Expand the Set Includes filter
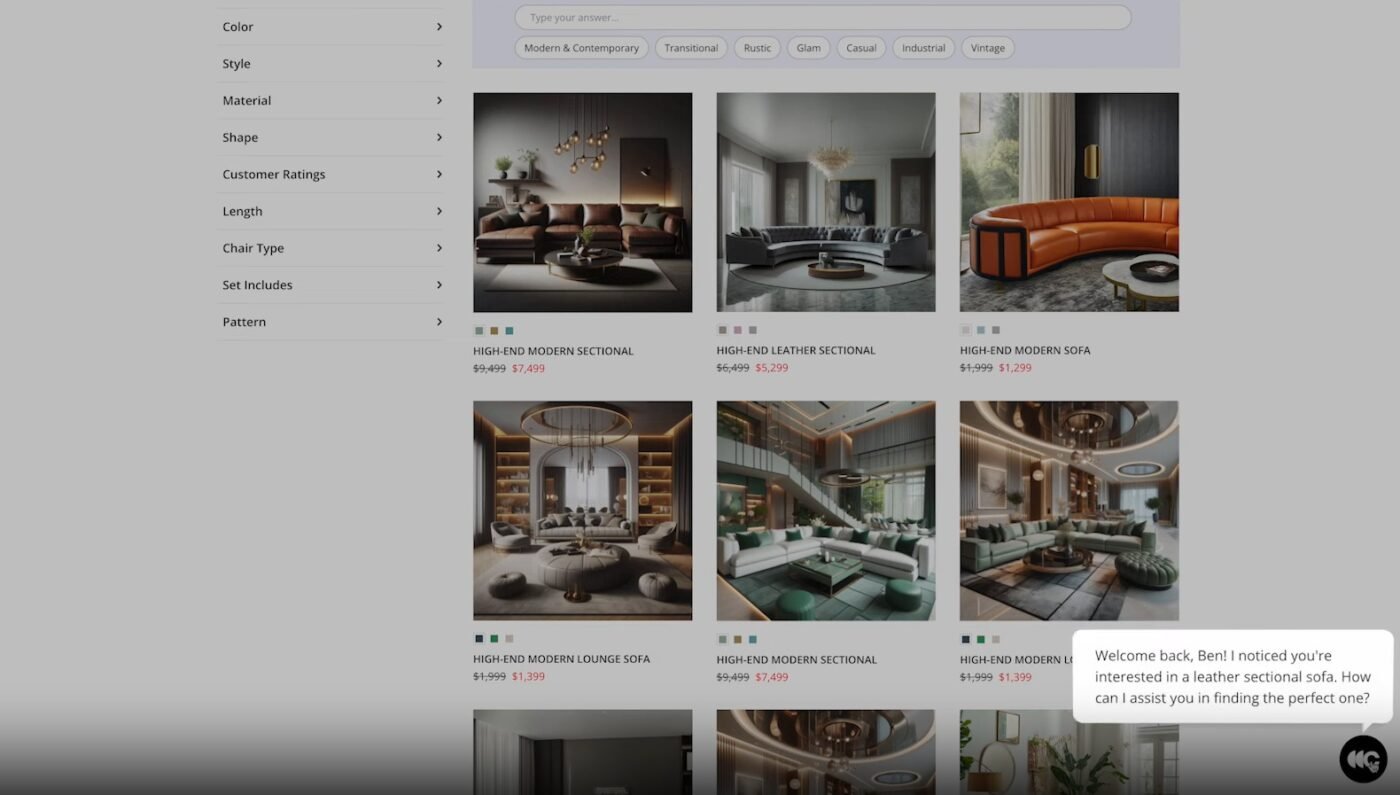This screenshot has width=1400, height=795. [331, 285]
